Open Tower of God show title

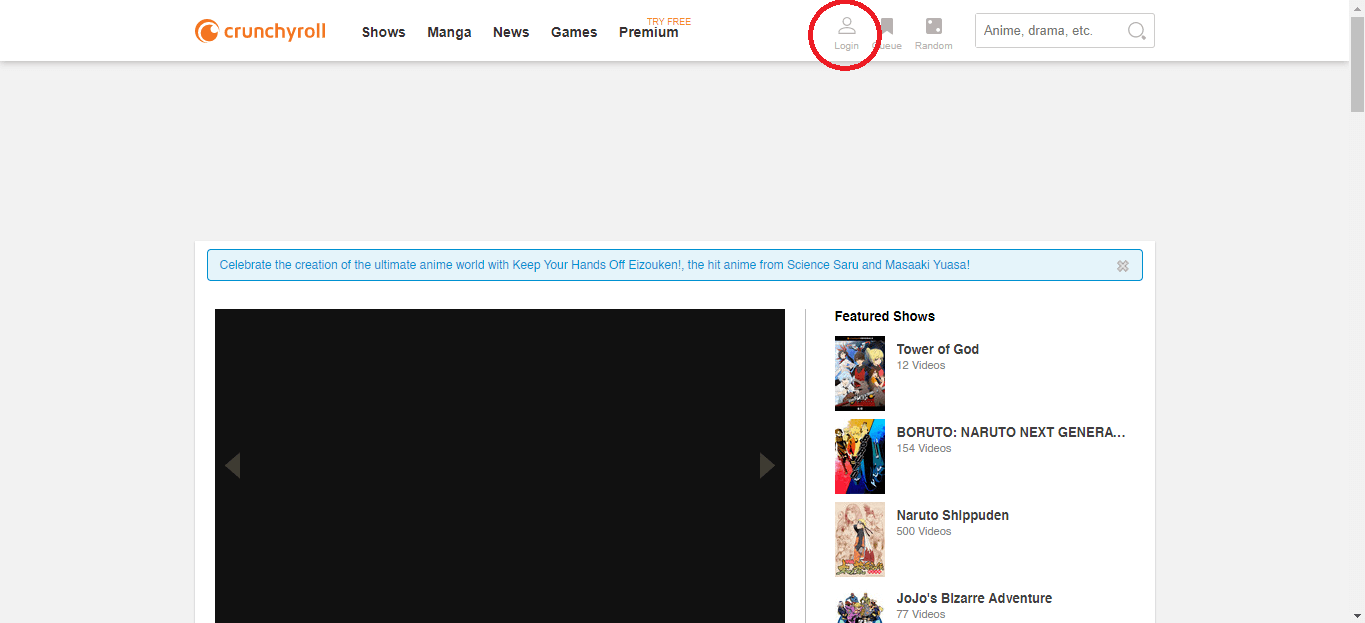pos(937,349)
